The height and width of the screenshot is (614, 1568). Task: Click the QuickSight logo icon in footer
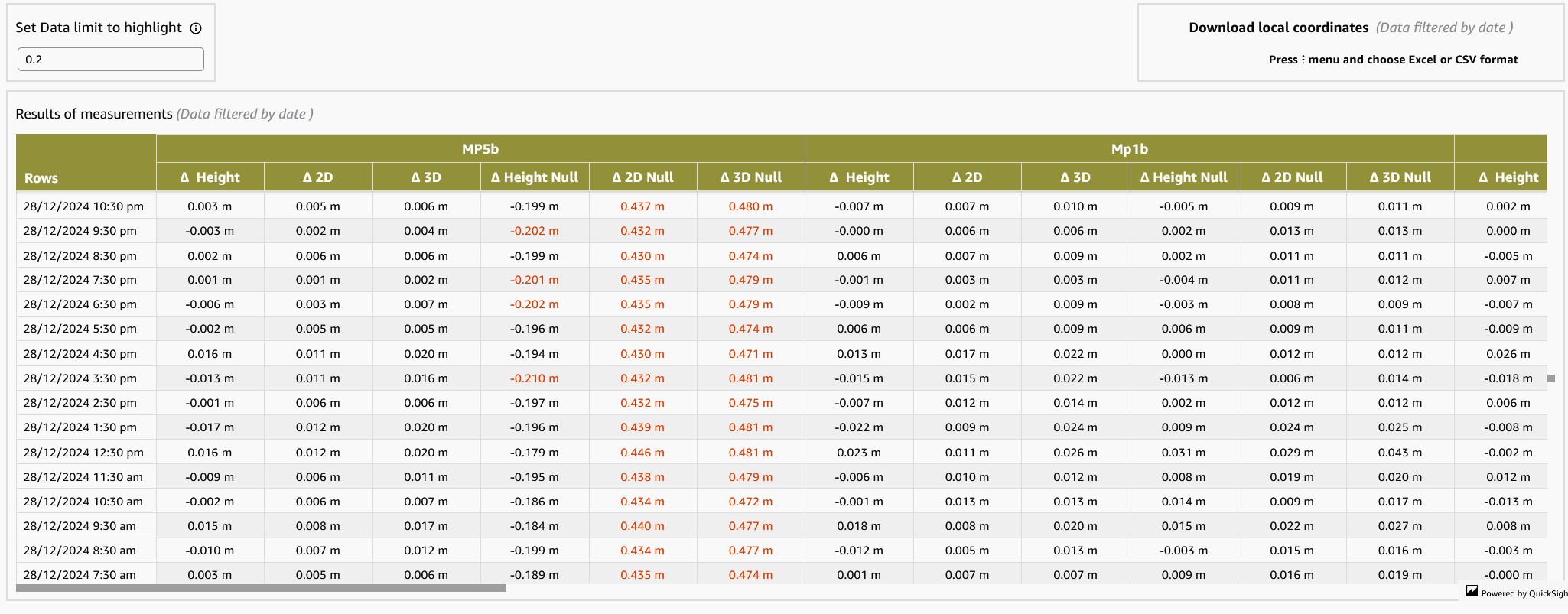(1472, 591)
